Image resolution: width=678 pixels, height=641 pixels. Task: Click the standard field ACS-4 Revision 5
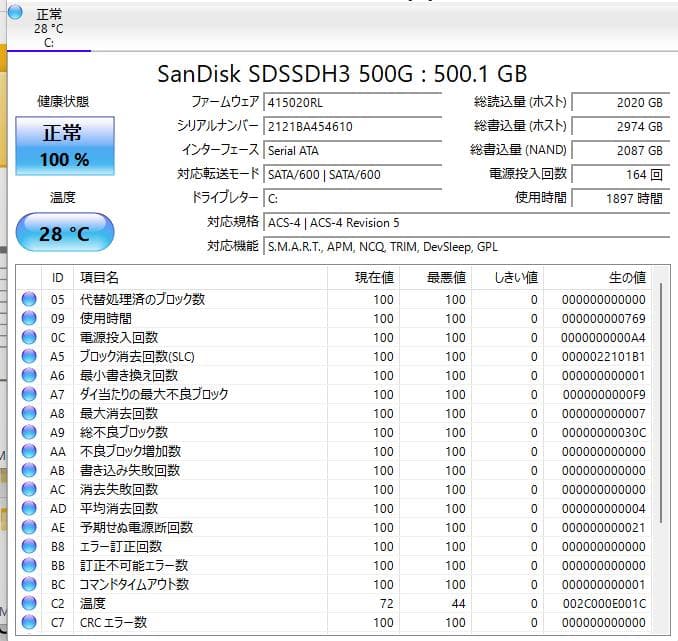(x=467, y=223)
